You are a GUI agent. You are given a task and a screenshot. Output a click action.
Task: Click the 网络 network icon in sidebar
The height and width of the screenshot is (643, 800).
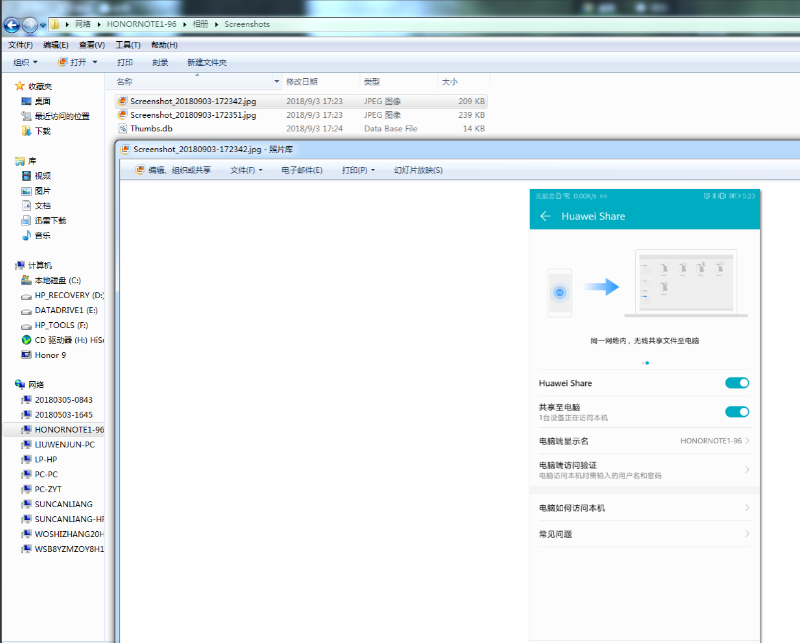[x=20, y=384]
